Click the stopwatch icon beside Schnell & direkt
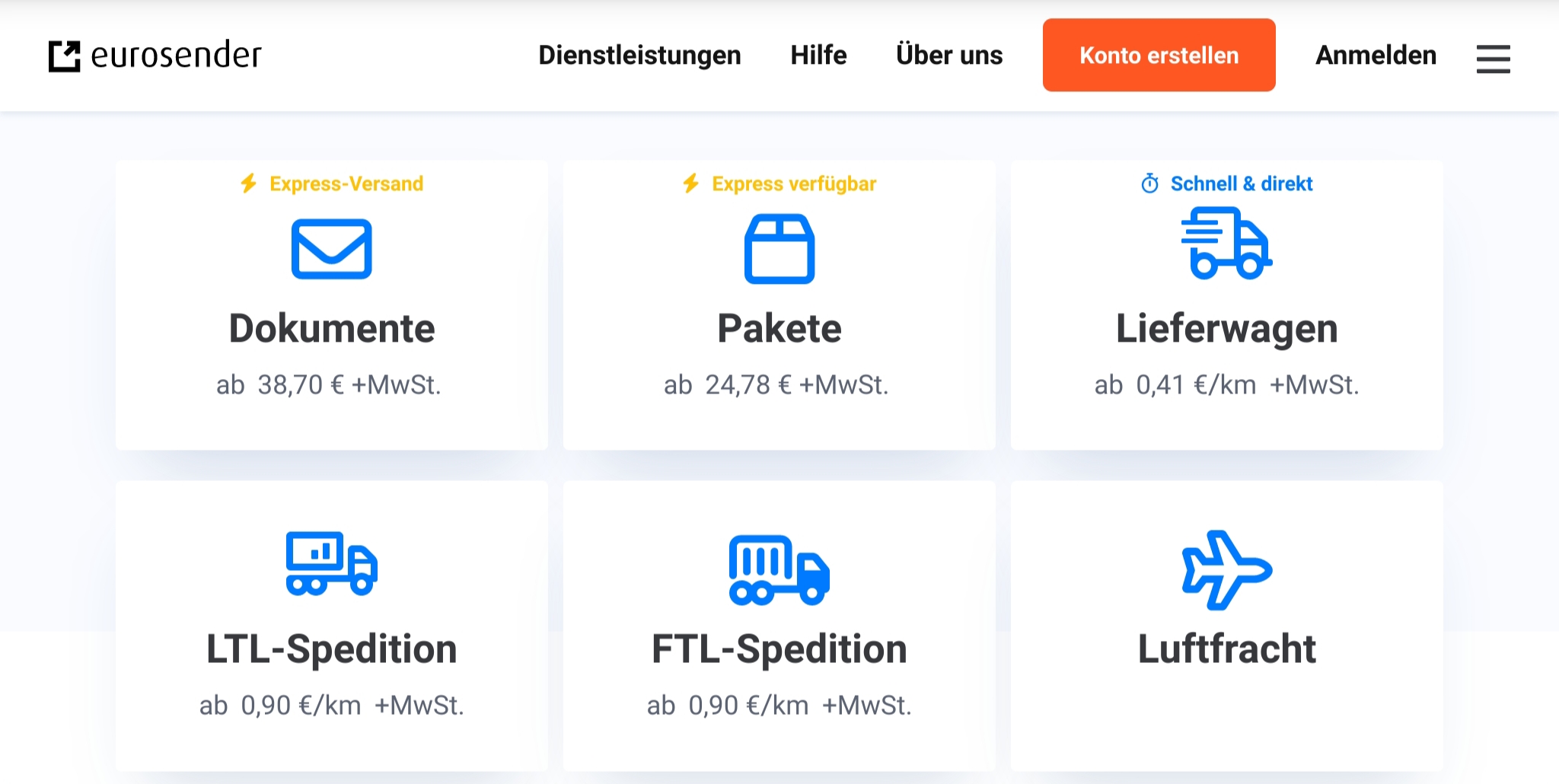This screenshot has width=1559, height=784. (x=1149, y=183)
